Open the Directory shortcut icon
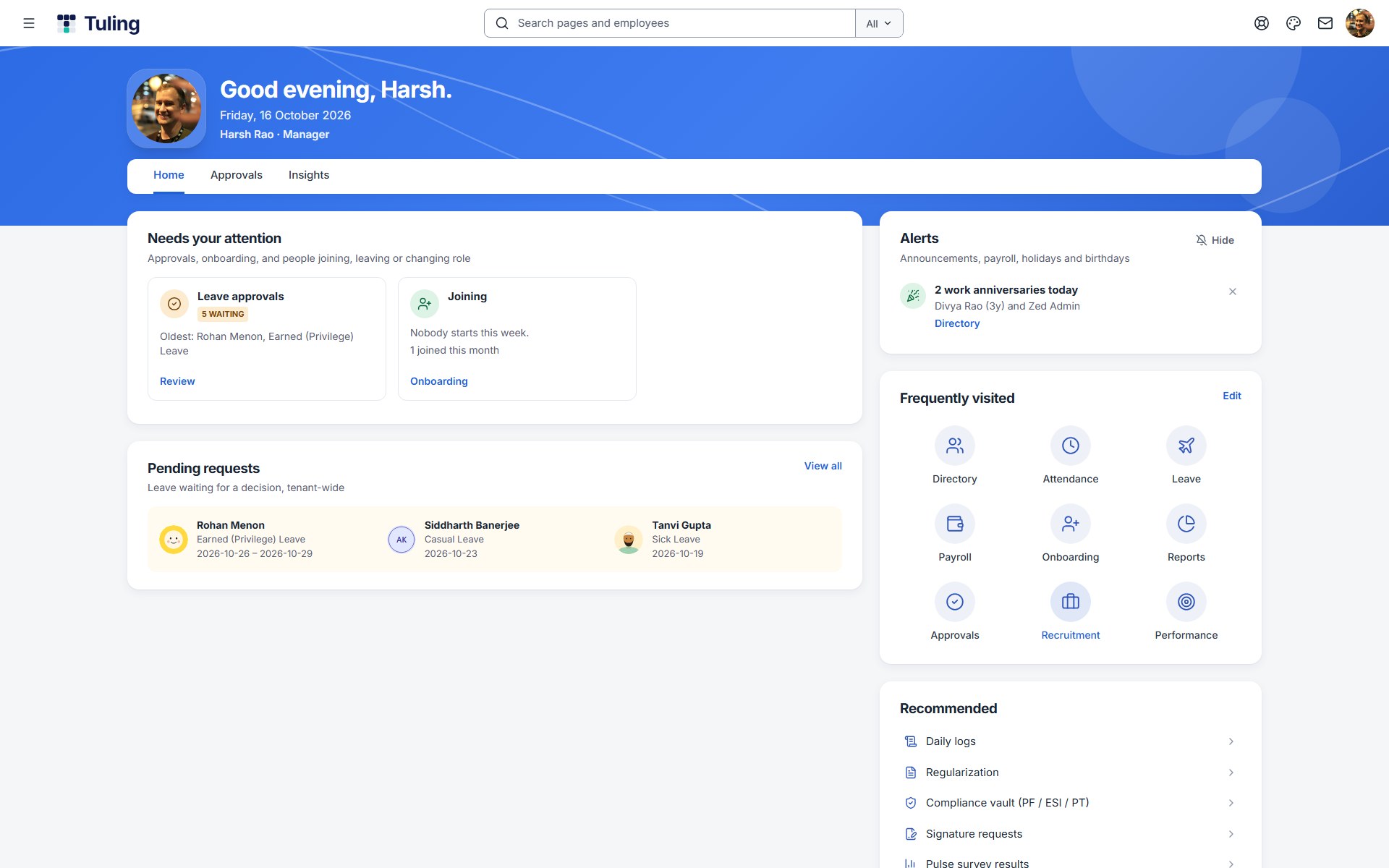The image size is (1389, 868). point(955,446)
